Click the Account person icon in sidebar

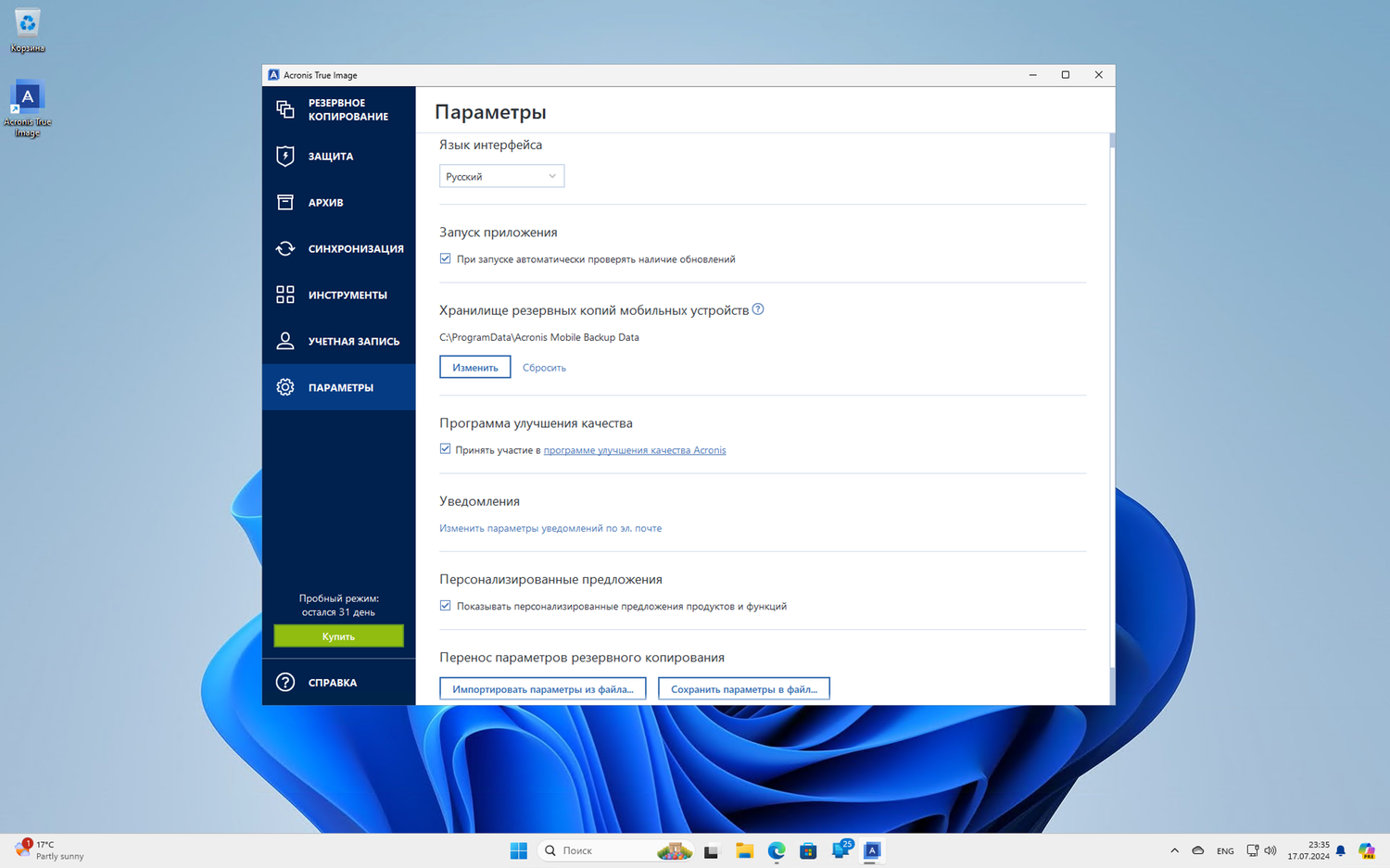284,341
